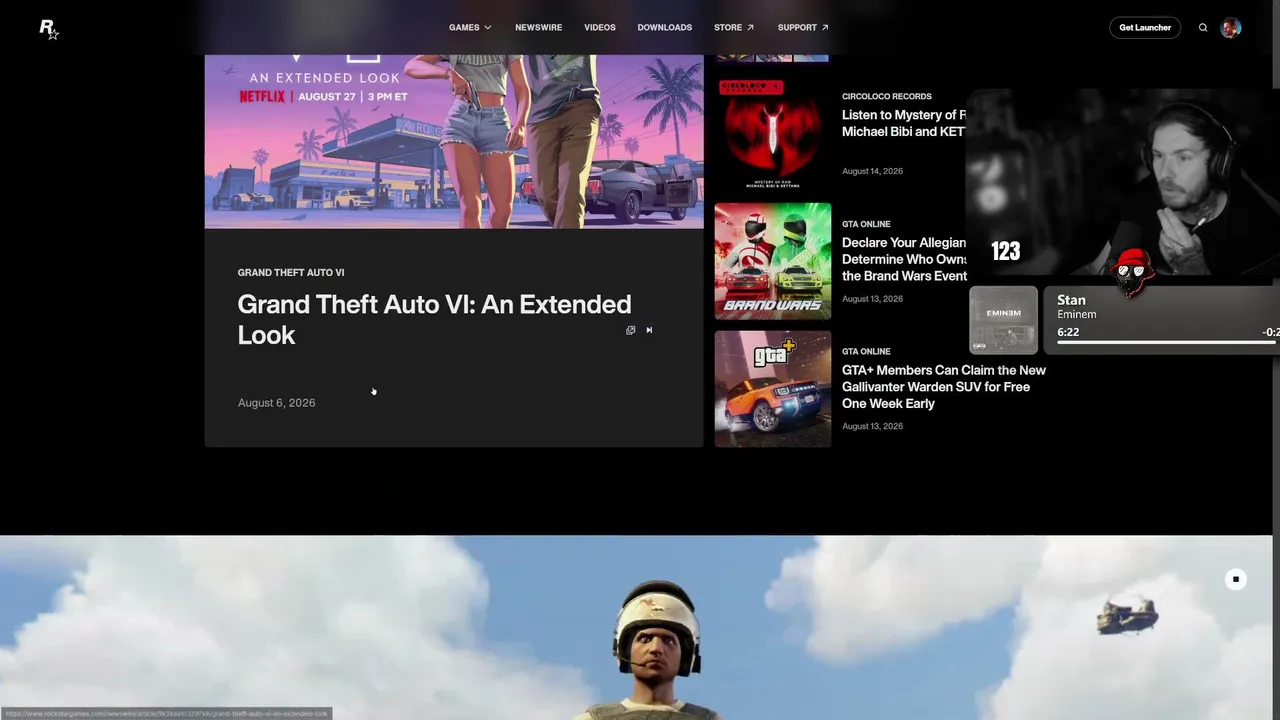Click the August 6, 2026 date
1280x720 pixels.
click(276, 403)
